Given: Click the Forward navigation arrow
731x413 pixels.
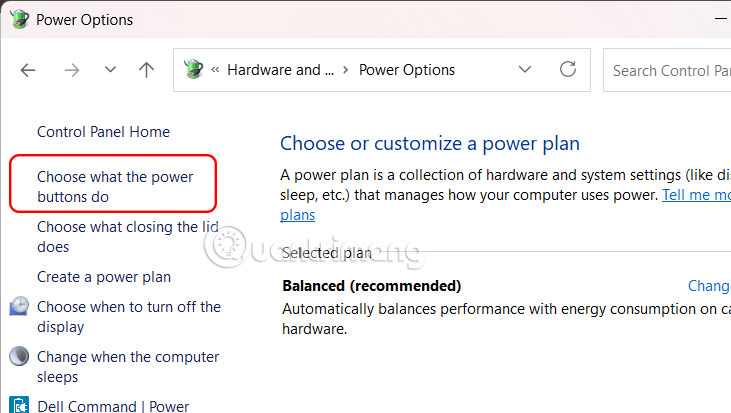Looking at the screenshot, I should tap(71, 70).
